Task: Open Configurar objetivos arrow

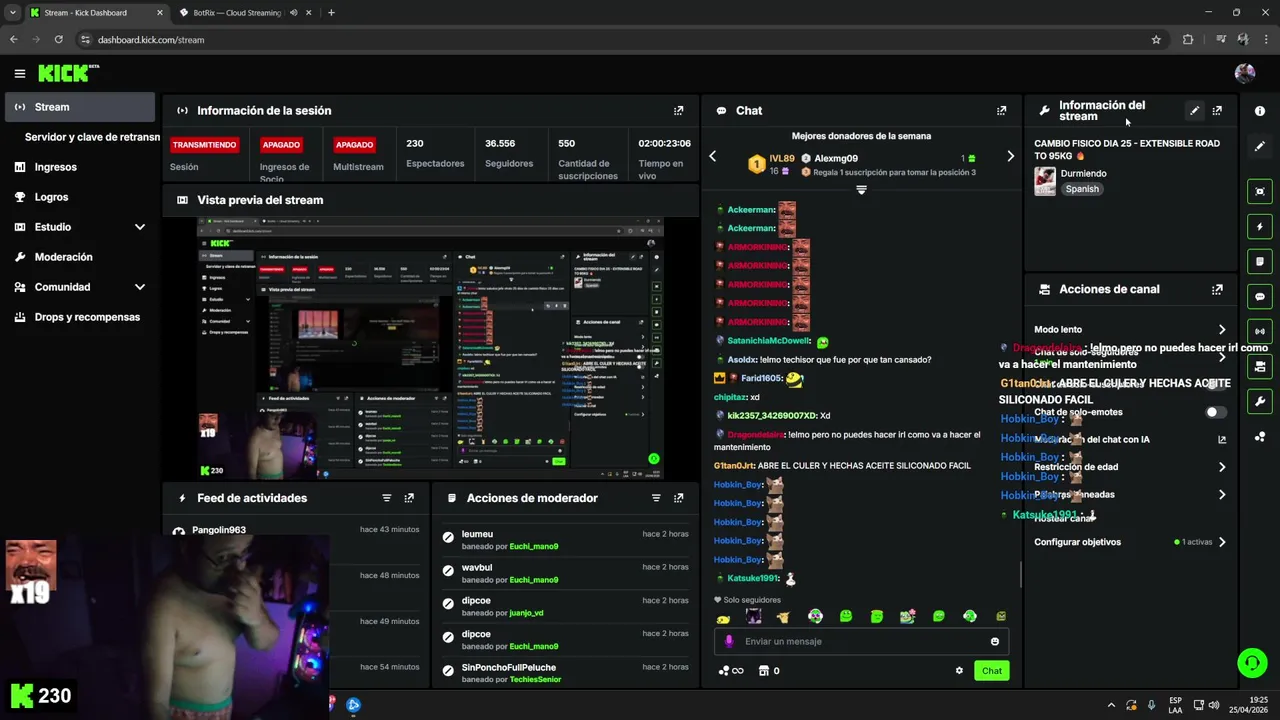Action: (x=1222, y=542)
